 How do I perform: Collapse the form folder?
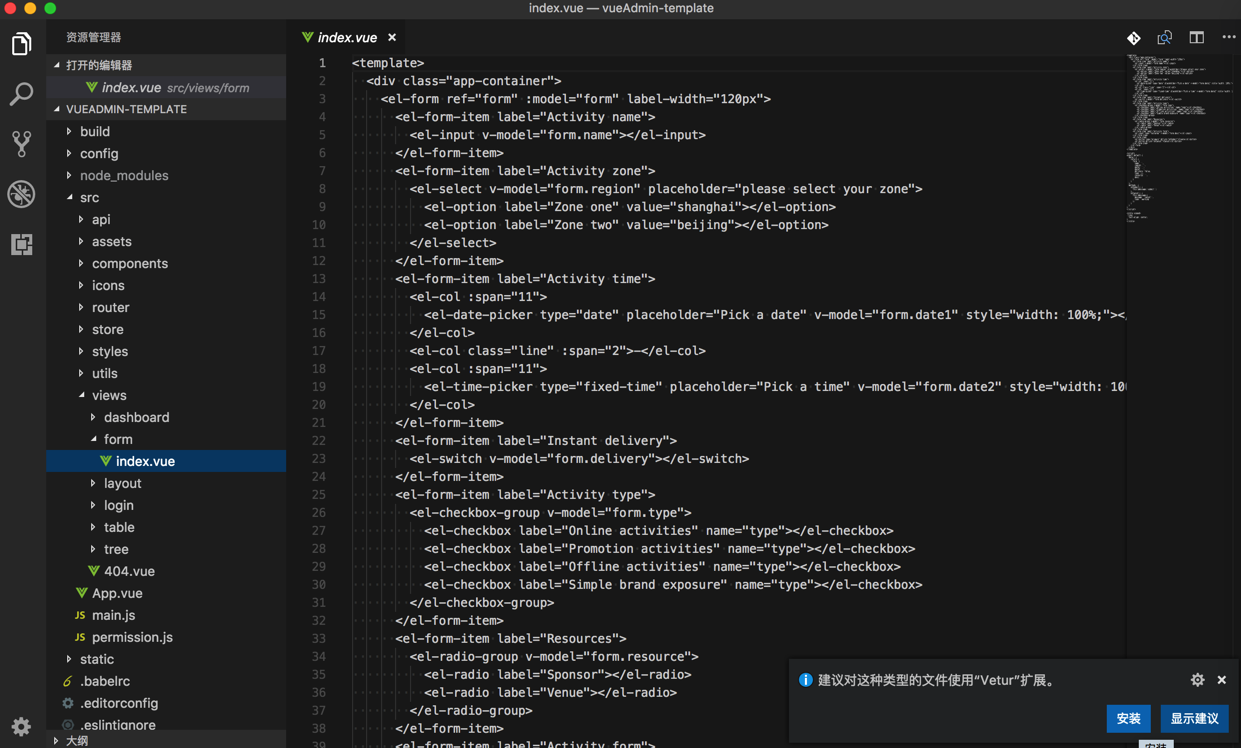93,439
